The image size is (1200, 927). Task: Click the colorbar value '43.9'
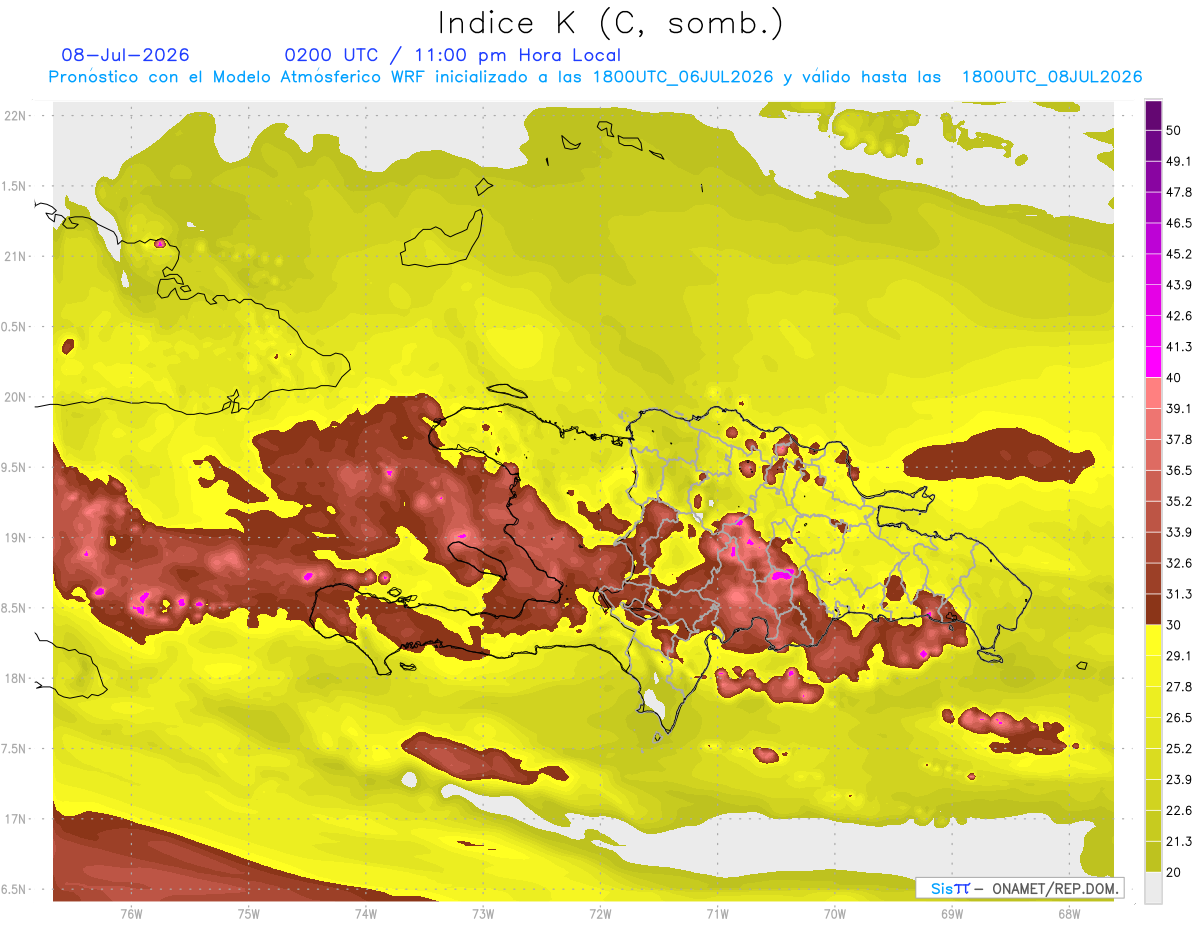1178,285
